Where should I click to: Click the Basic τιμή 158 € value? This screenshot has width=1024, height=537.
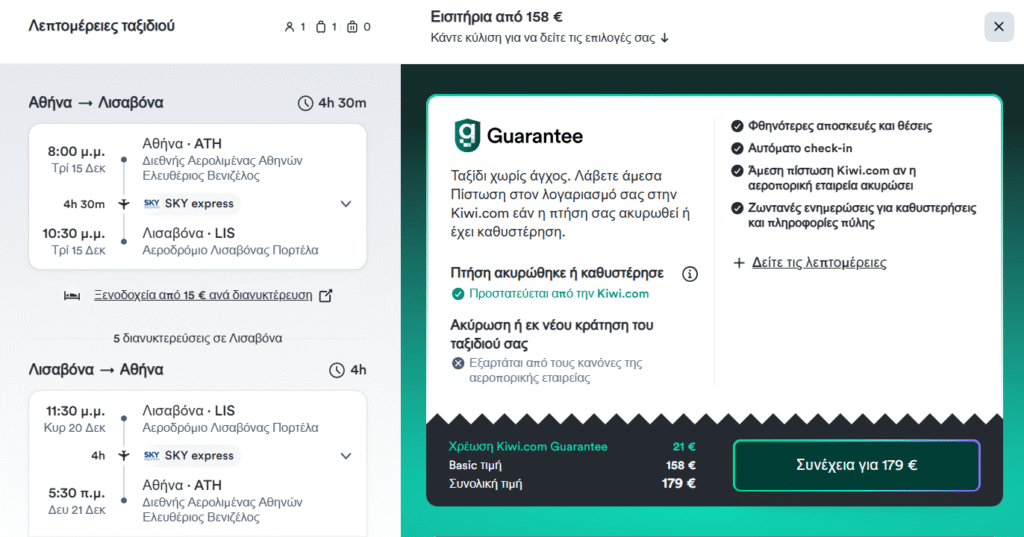(680, 465)
